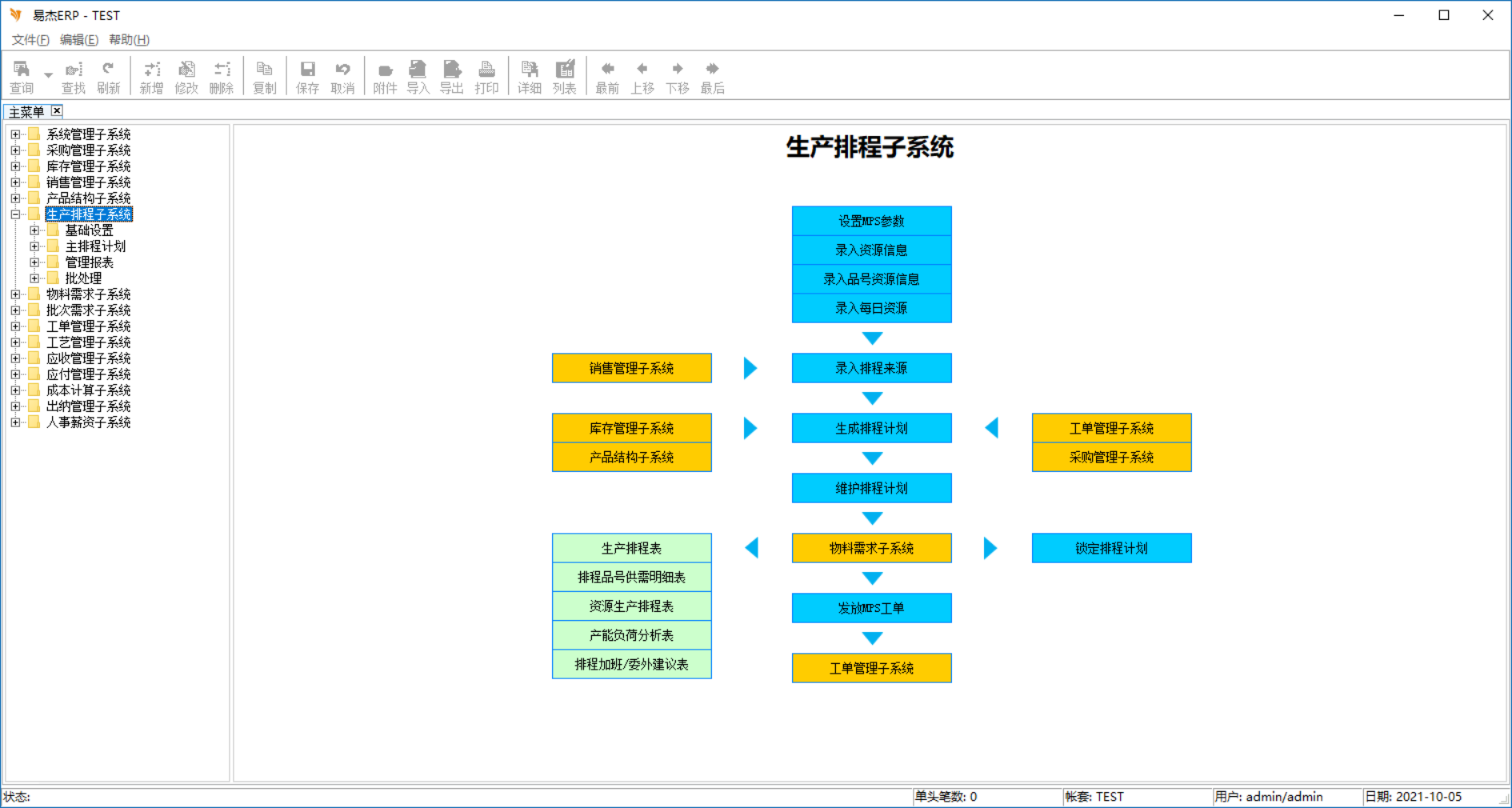
Task: Open 发放MPS工单 flowchart button
Action: point(872,608)
